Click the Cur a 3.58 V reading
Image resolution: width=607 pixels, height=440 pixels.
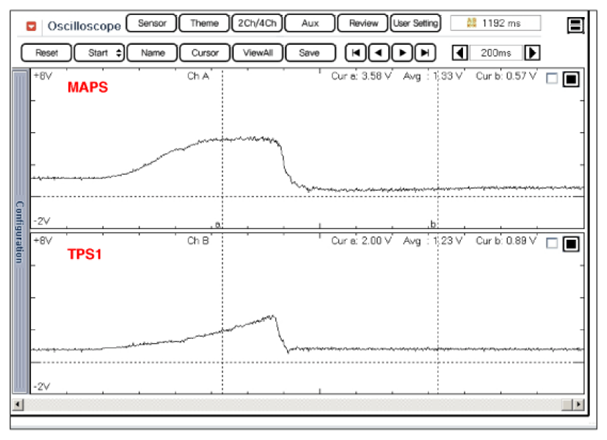coord(361,76)
